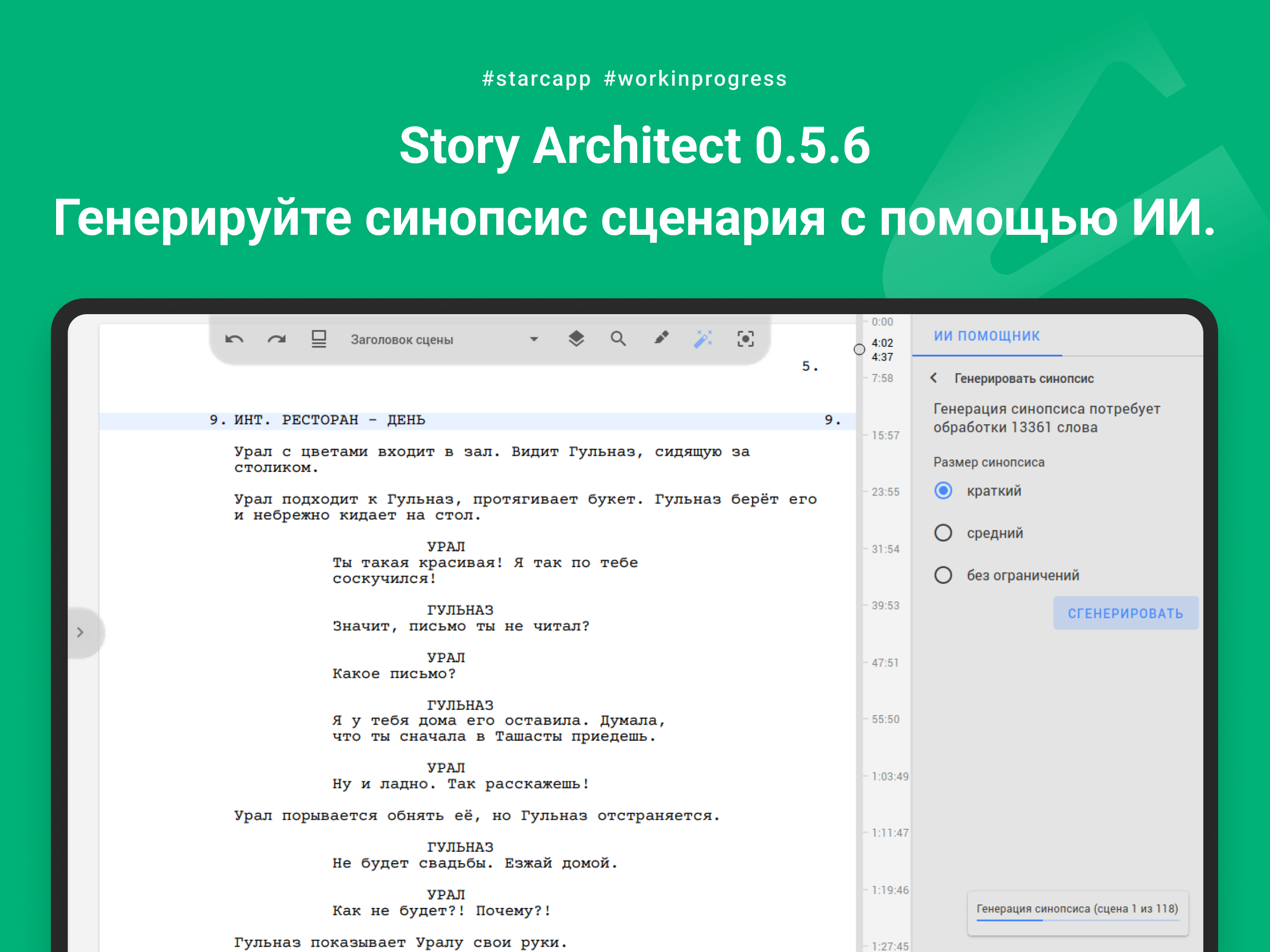Screen dimensions: 1270x952
Task: Click the #starcapp hashtag
Action: click(x=536, y=79)
